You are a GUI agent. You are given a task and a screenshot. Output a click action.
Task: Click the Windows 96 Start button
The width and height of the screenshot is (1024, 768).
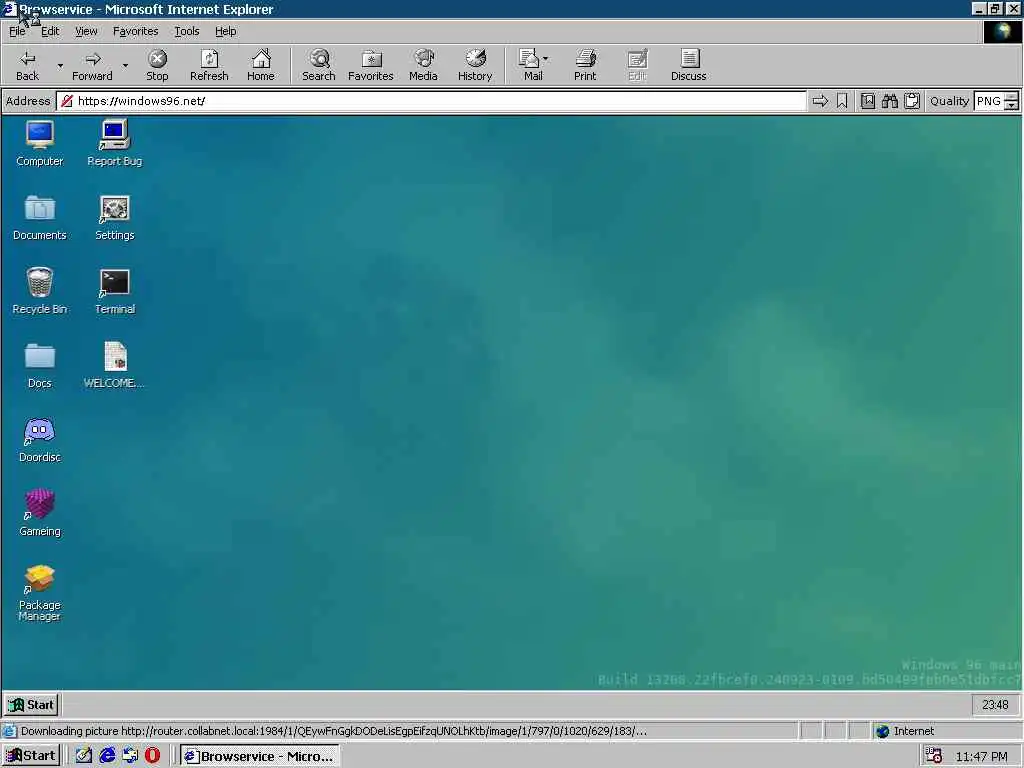tap(32, 705)
